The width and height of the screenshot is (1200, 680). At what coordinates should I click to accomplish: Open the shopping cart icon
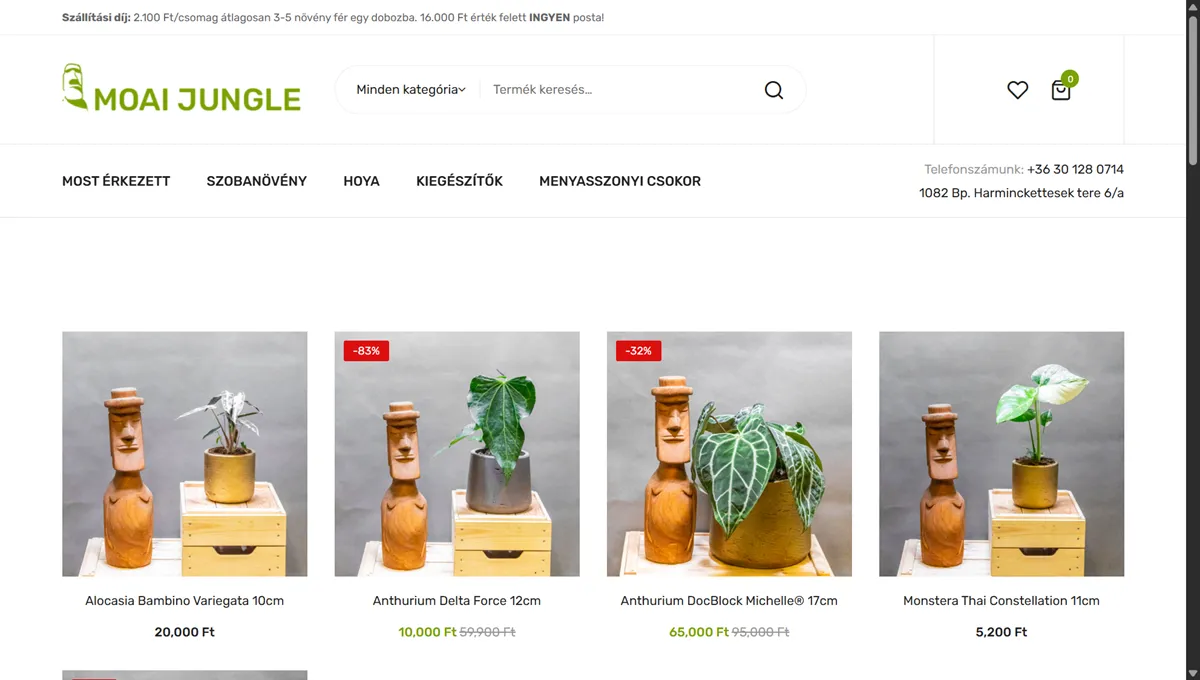(1061, 91)
